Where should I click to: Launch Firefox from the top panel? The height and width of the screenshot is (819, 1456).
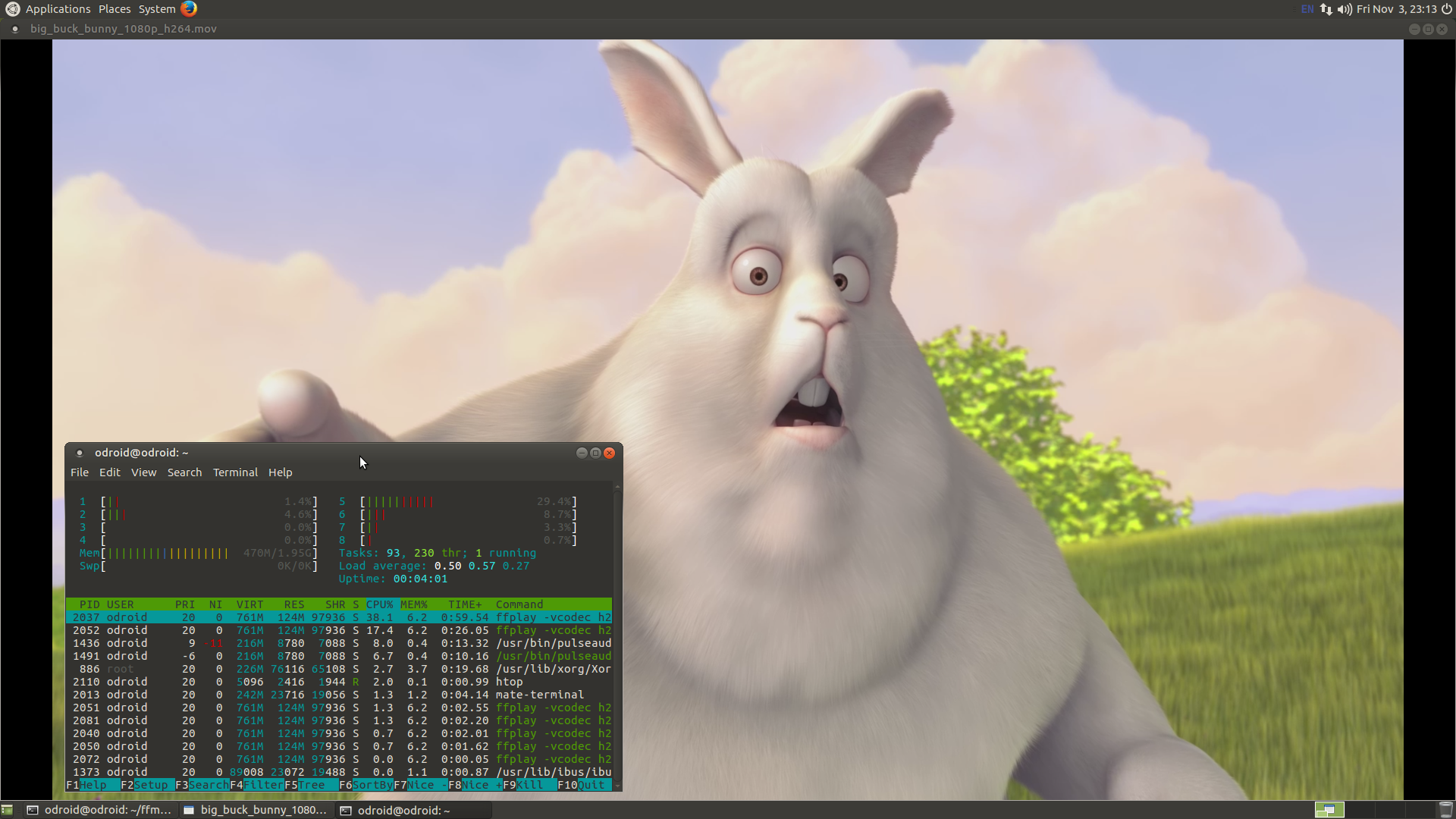click(189, 9)
